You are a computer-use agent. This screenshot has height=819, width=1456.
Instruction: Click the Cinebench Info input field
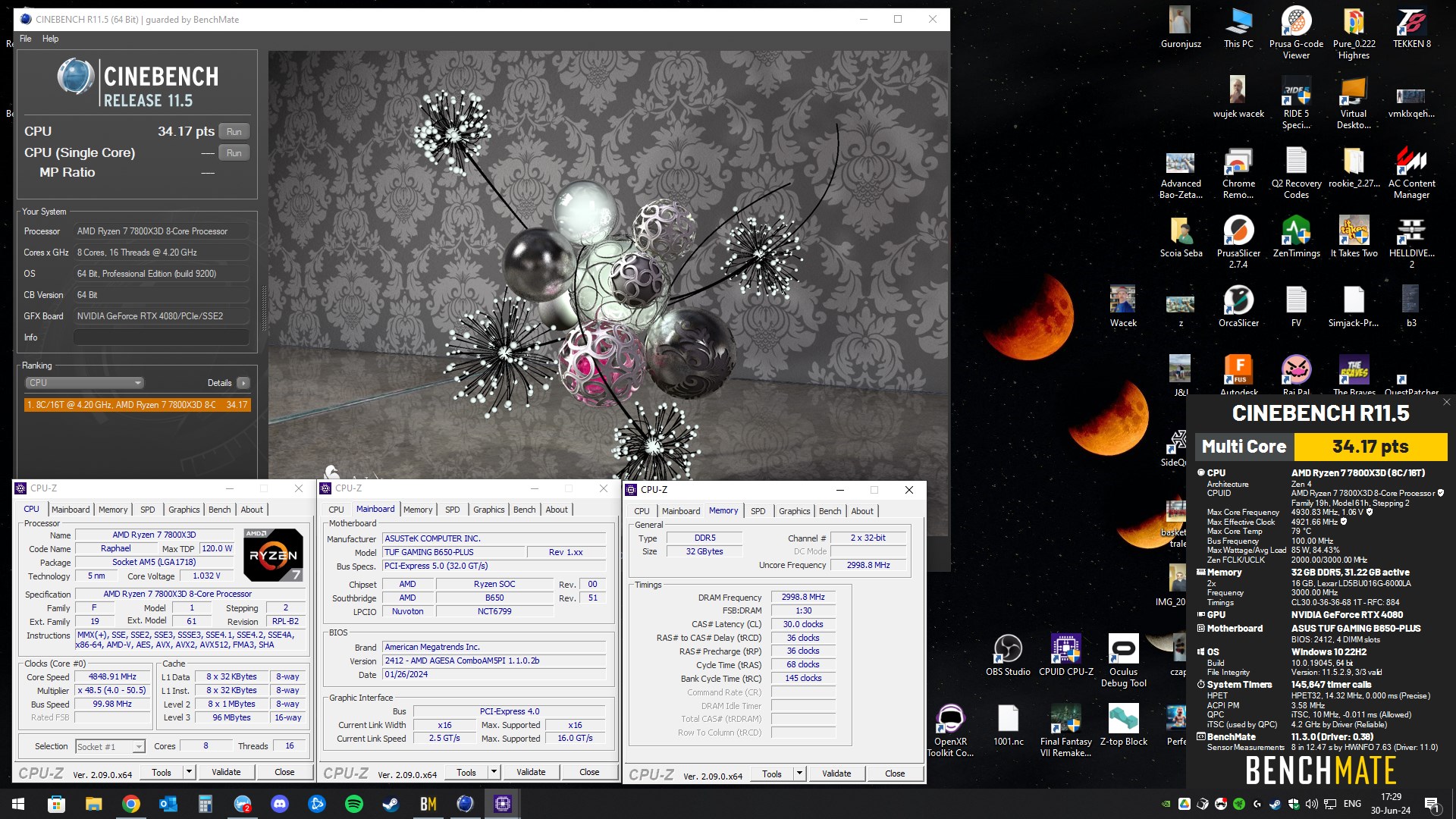pyautogui.click(x=162, y=337)
